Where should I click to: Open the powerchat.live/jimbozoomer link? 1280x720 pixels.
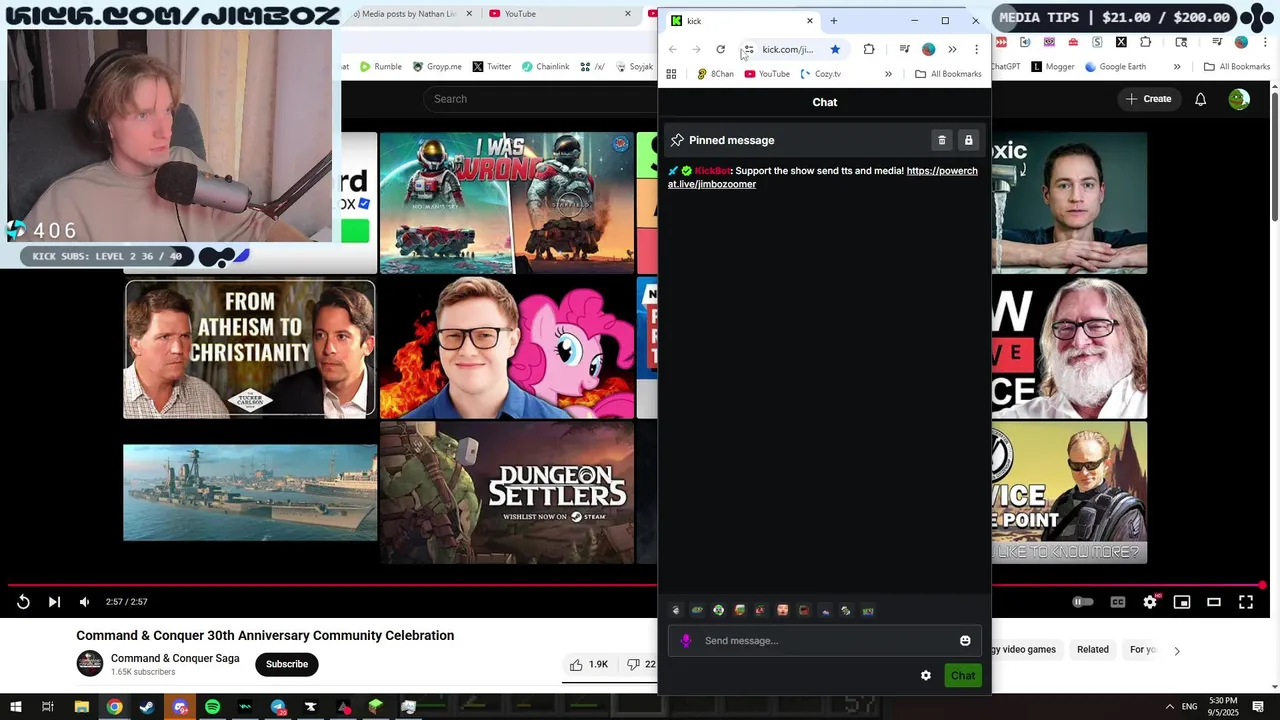coord(823,178)
